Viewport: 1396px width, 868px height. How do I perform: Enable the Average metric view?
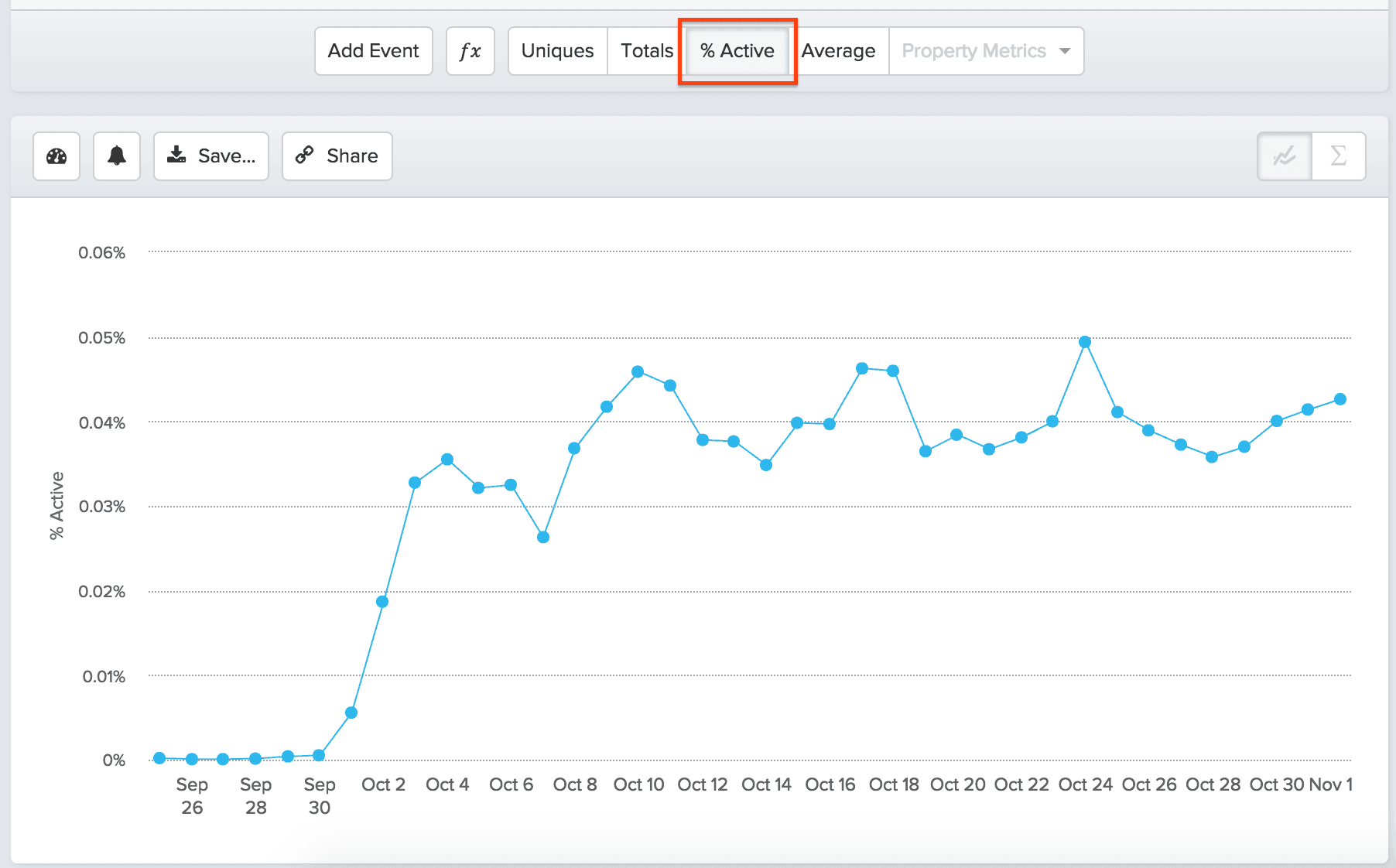point(838,50)
